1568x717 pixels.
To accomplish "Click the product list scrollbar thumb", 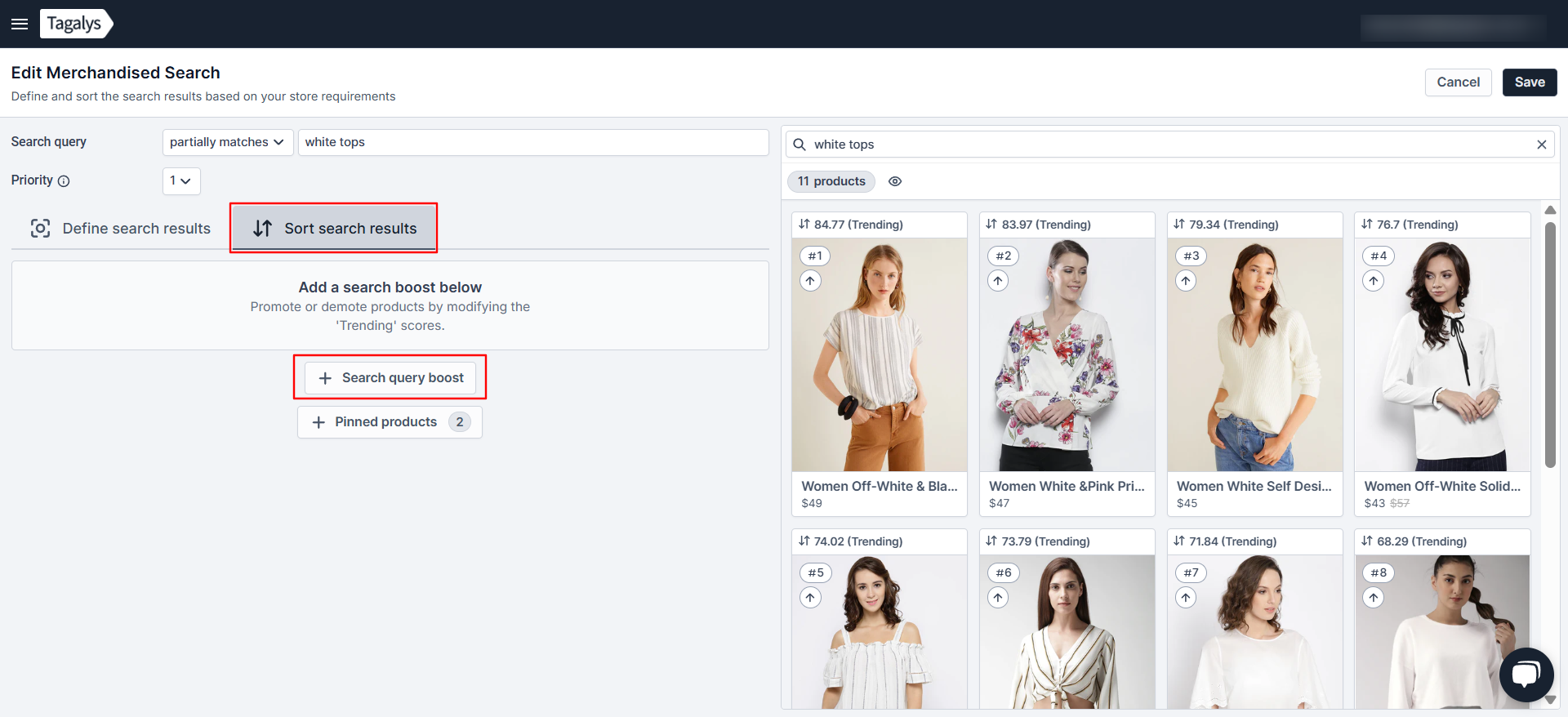I will pos(1550,345).
